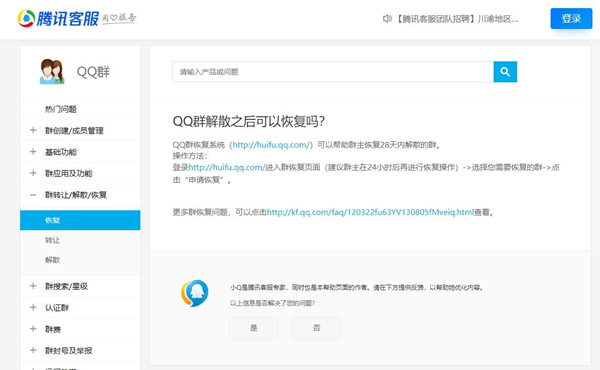Click the 否 feedback button
Screen dimensions: 600x370
coord(316,328)
